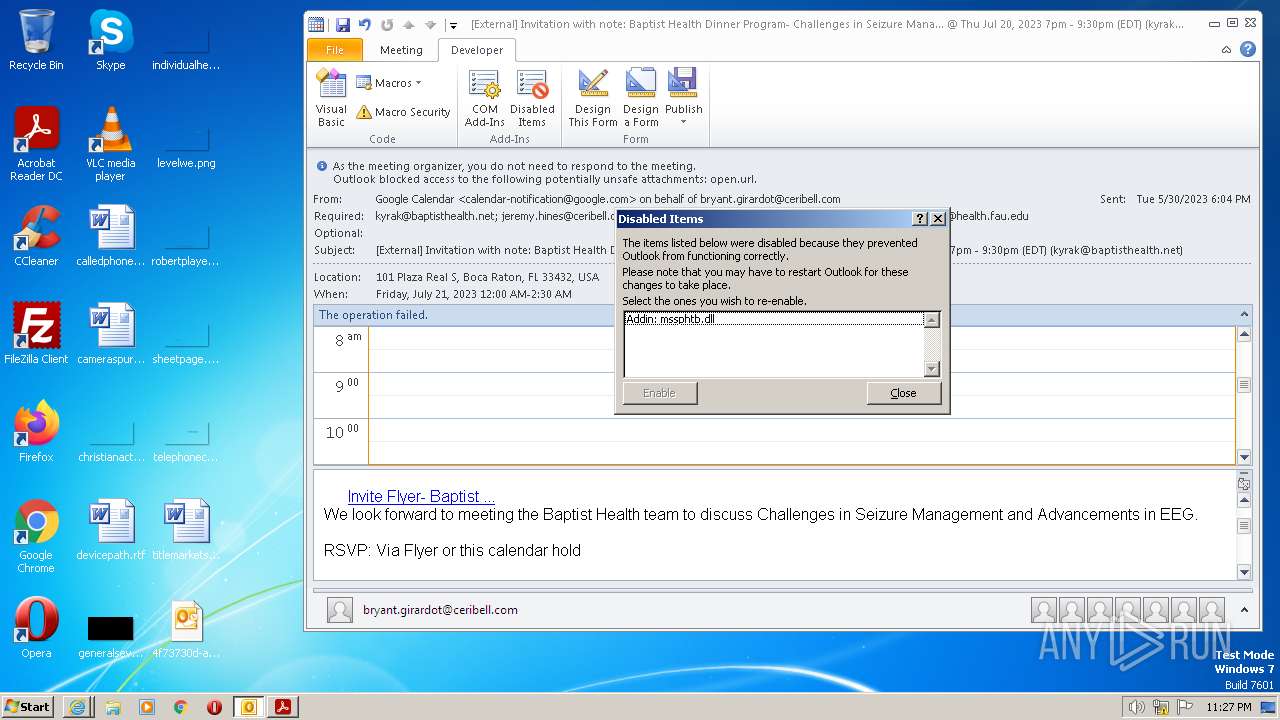
Task: Click the 10:00 calendar time slot
Action: pyautogui.click(x=802, y=441)
